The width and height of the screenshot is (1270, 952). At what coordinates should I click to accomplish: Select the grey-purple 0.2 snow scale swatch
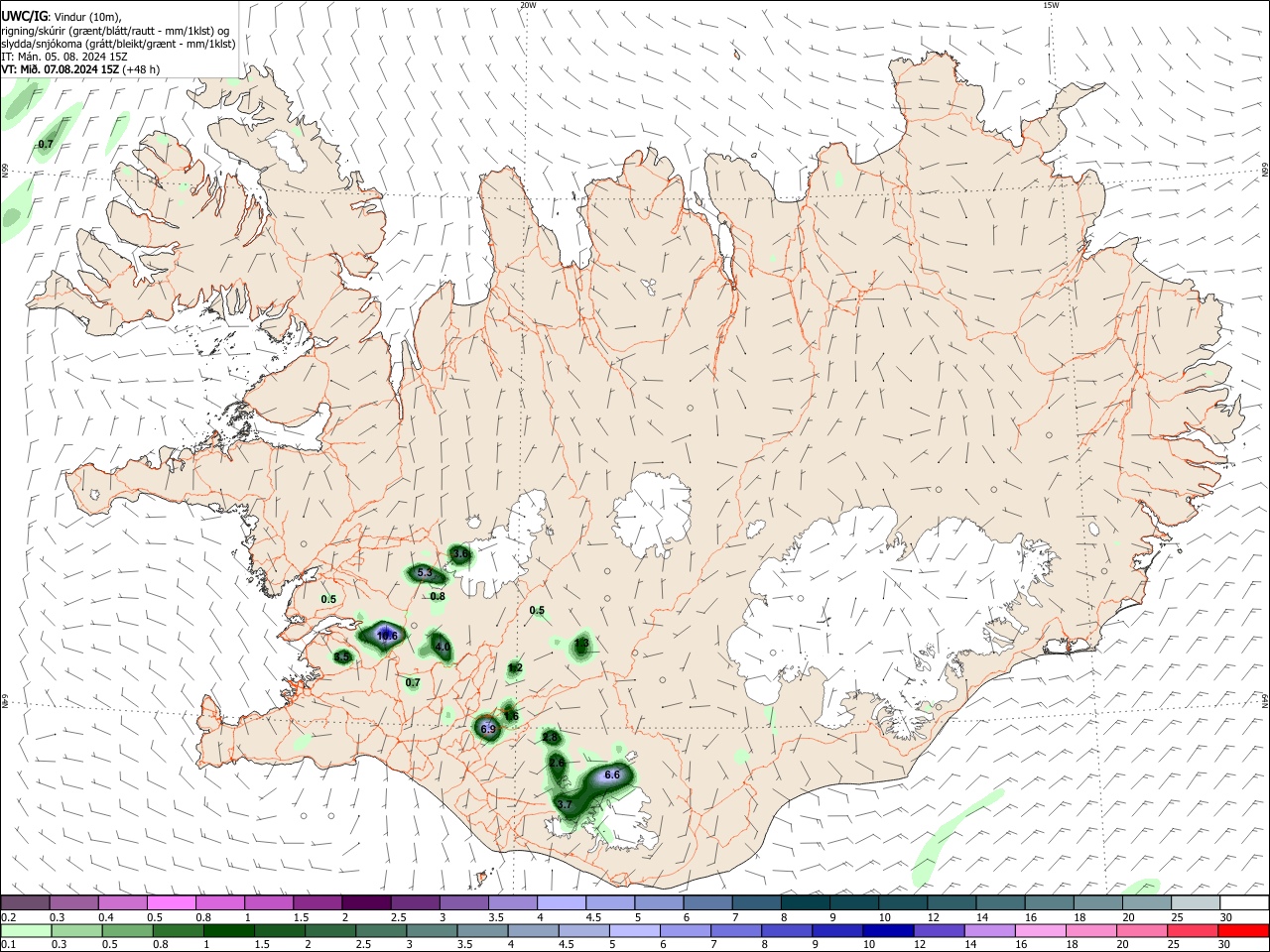coord(25,902)
